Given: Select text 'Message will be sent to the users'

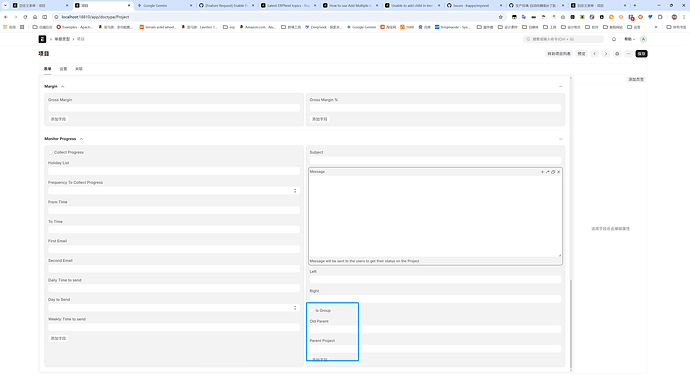Looking at the screenshot, I should click(x=338, y=261).
